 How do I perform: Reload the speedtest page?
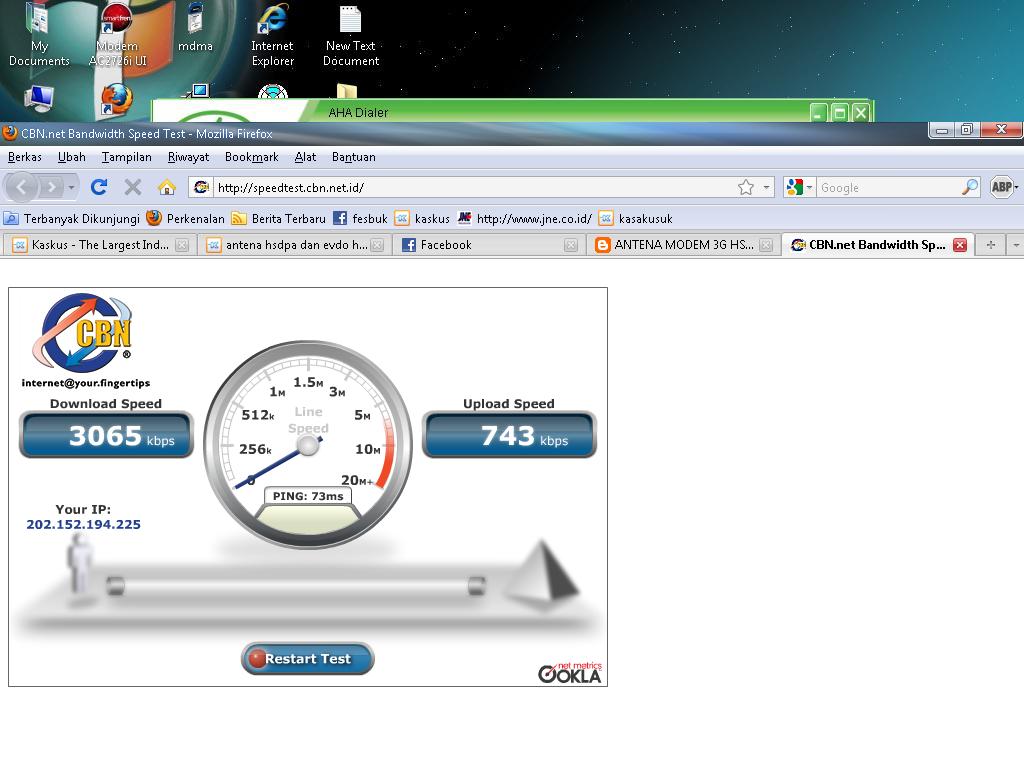pyautogui.click(x=99, y=187)
